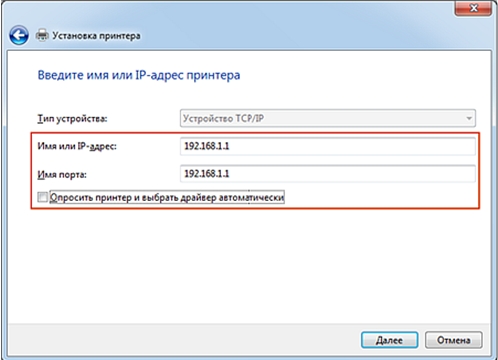Viewport: 498px width, 360px height.
Task: Click the printer icon beside the wizard title
Action: point(42,35)
